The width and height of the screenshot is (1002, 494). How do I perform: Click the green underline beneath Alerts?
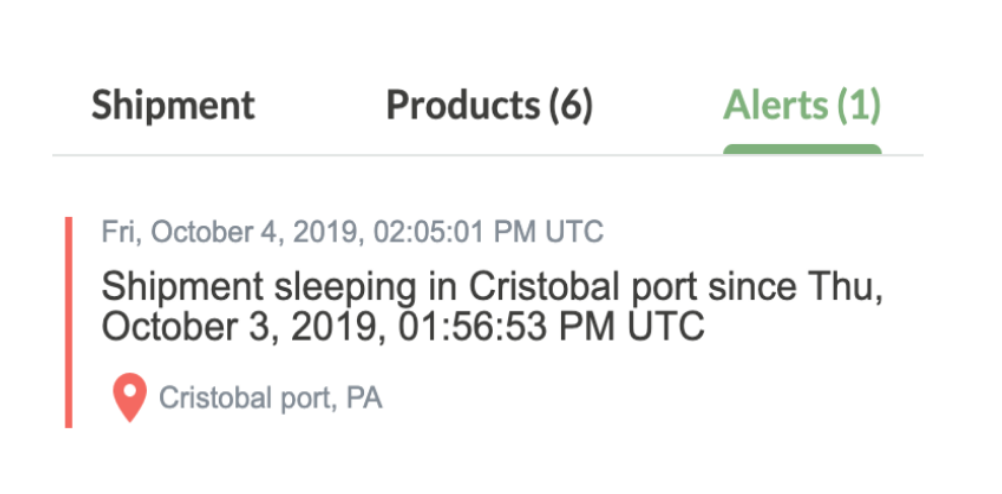point(802,150)
